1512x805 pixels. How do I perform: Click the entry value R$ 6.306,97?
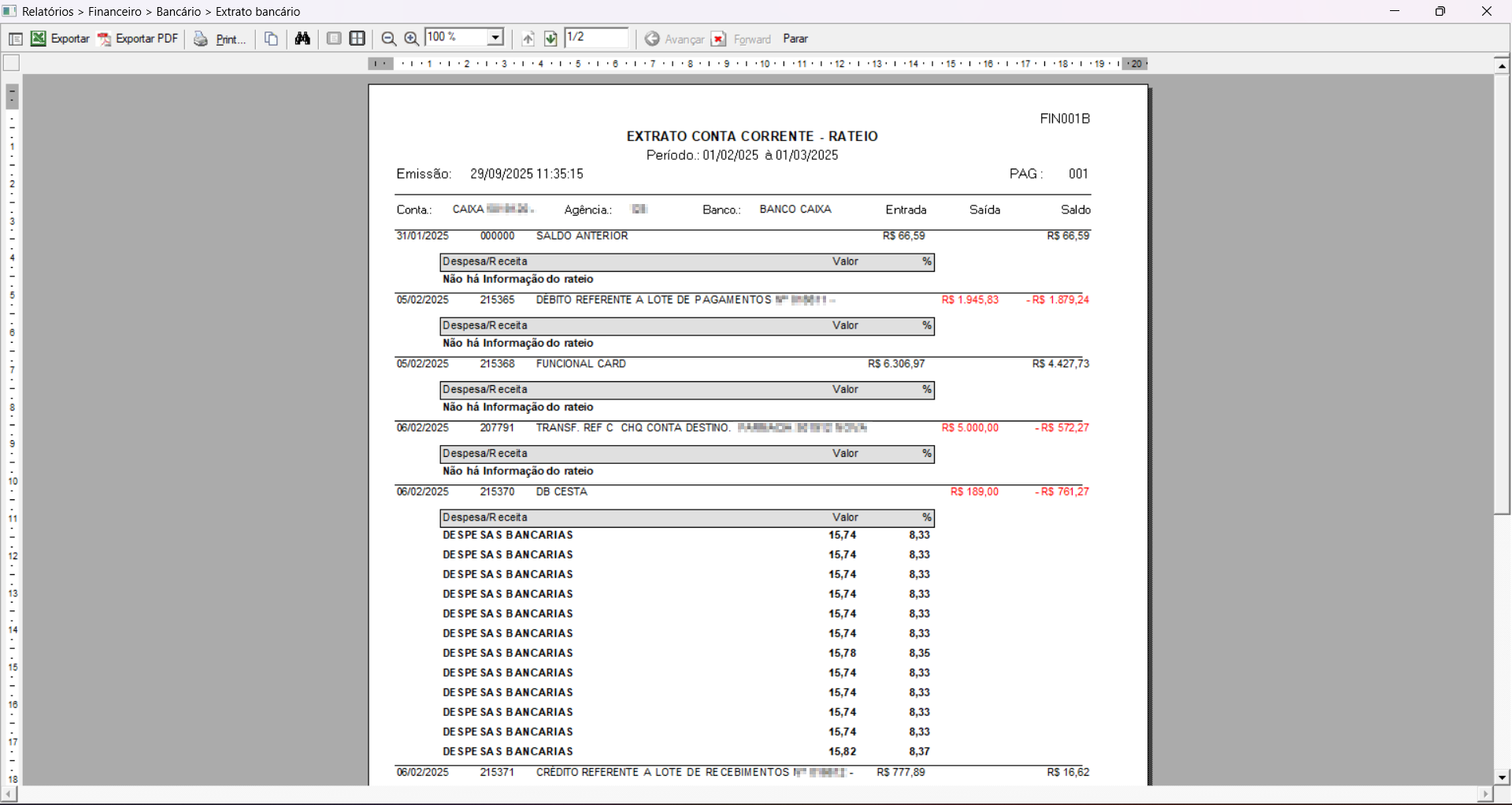click(896, 364)
